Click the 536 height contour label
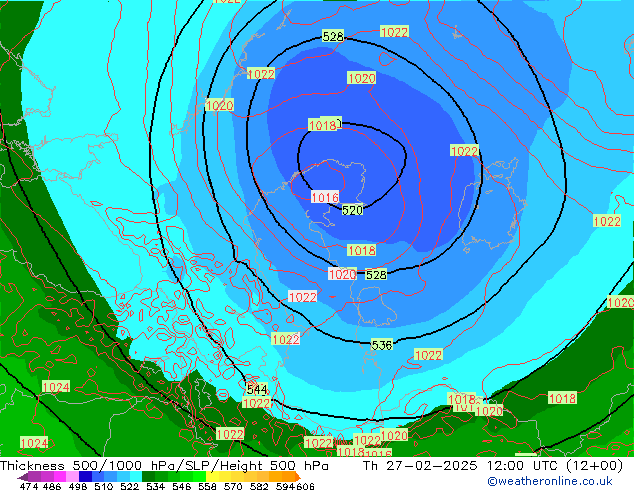The image size is (634, 490). coord(382,345)
